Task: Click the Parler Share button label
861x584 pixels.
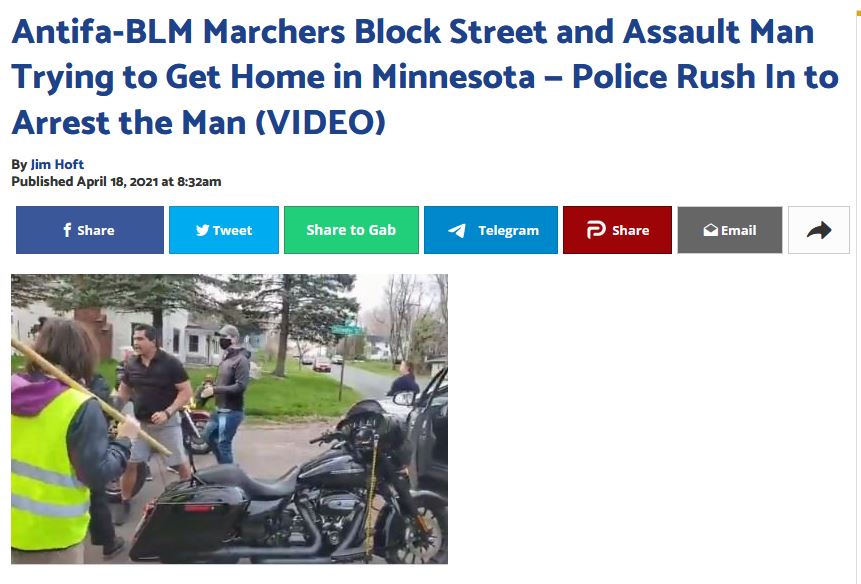Action: point(630,230)
